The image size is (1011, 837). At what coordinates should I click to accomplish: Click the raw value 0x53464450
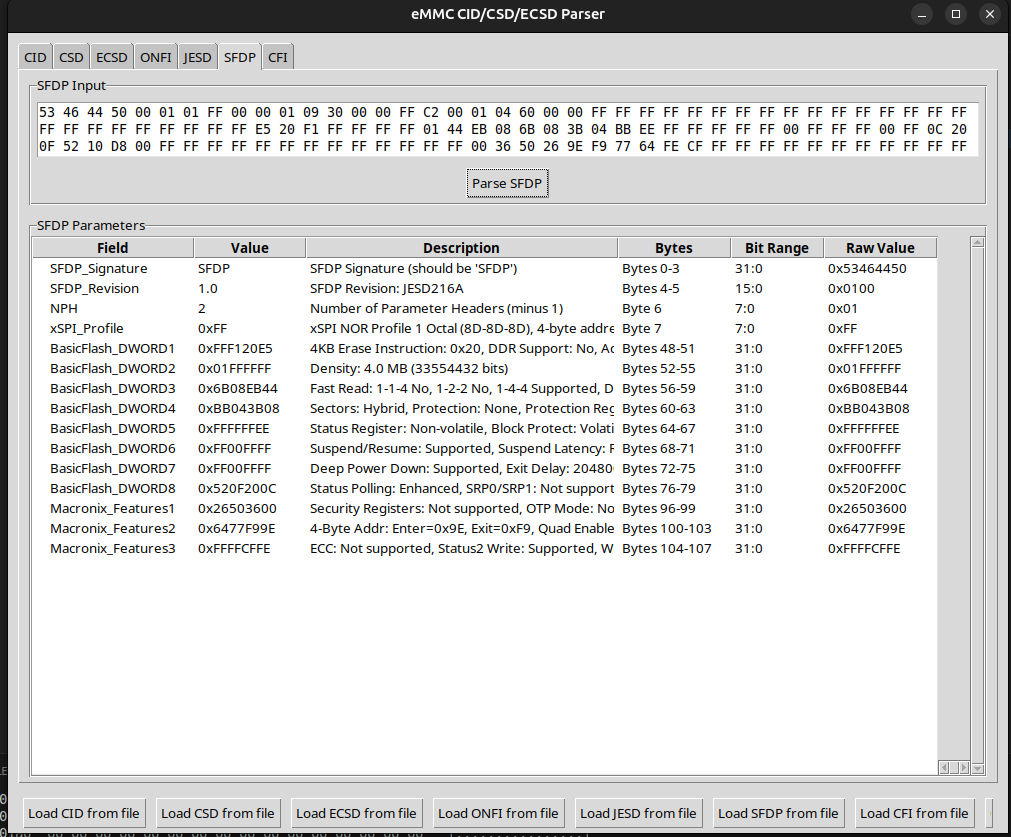(867, 268)
